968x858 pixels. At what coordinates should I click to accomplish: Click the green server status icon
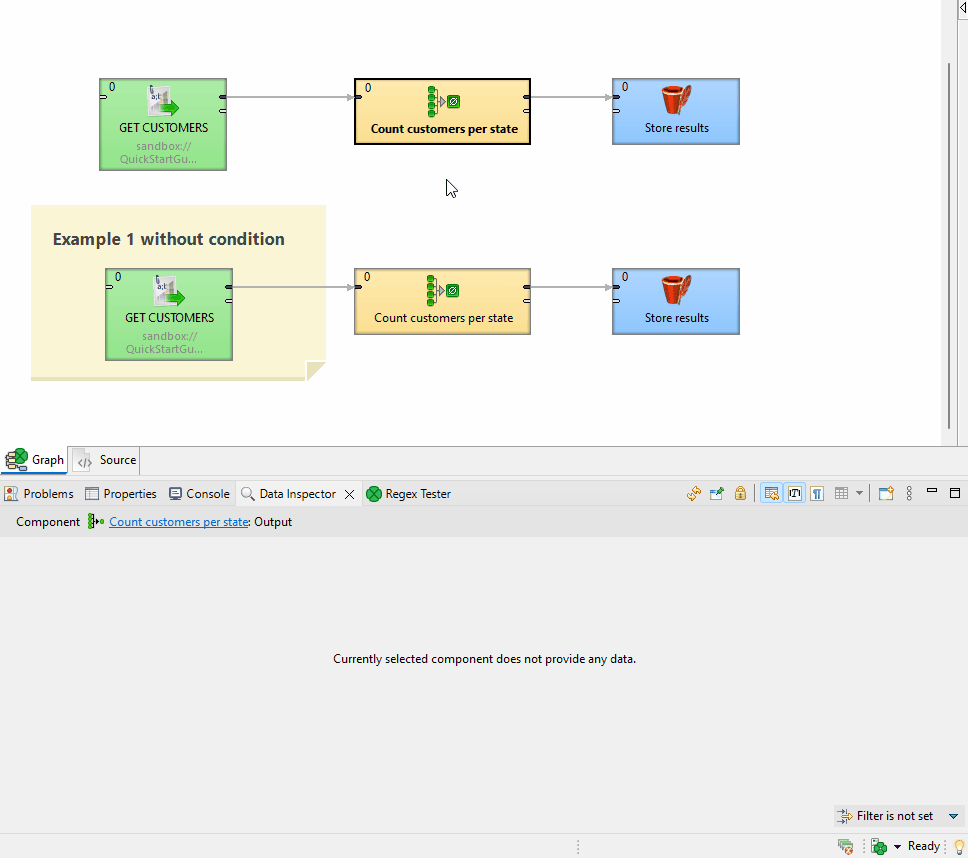[x=879, y=846]
